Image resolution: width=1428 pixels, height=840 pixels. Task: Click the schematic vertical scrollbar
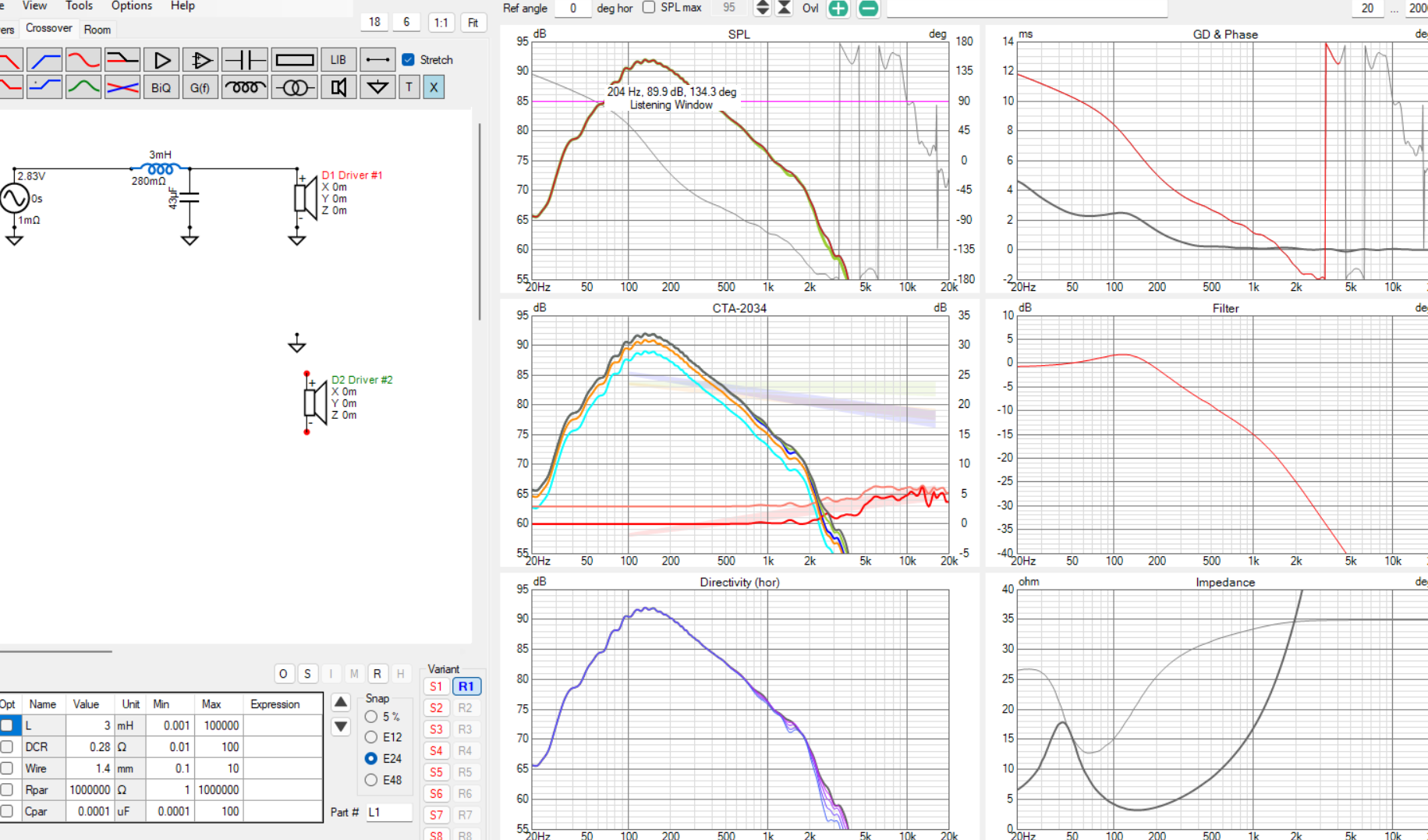click(479, 222)
